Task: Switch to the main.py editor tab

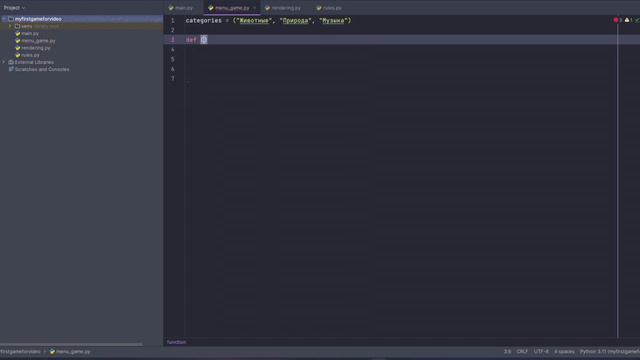Action: 181,8
